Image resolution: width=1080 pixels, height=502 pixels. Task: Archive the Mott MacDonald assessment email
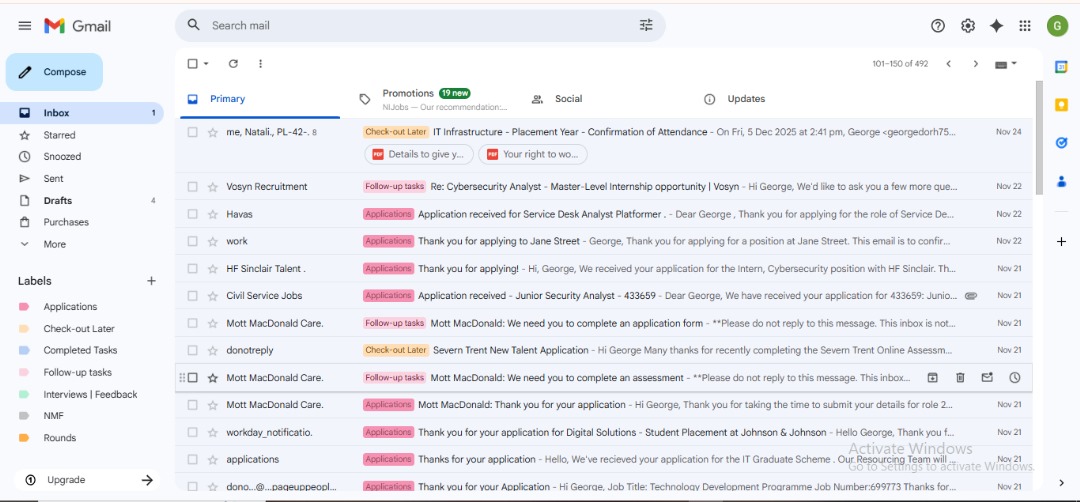pyautogui.click(x=932, y=377)
